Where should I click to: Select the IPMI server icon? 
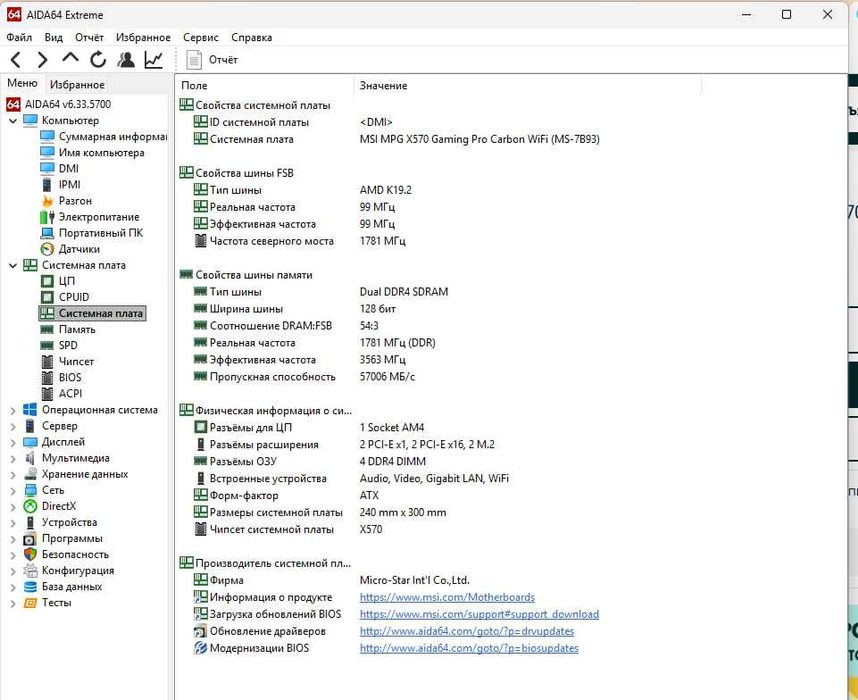coord(47,184)
